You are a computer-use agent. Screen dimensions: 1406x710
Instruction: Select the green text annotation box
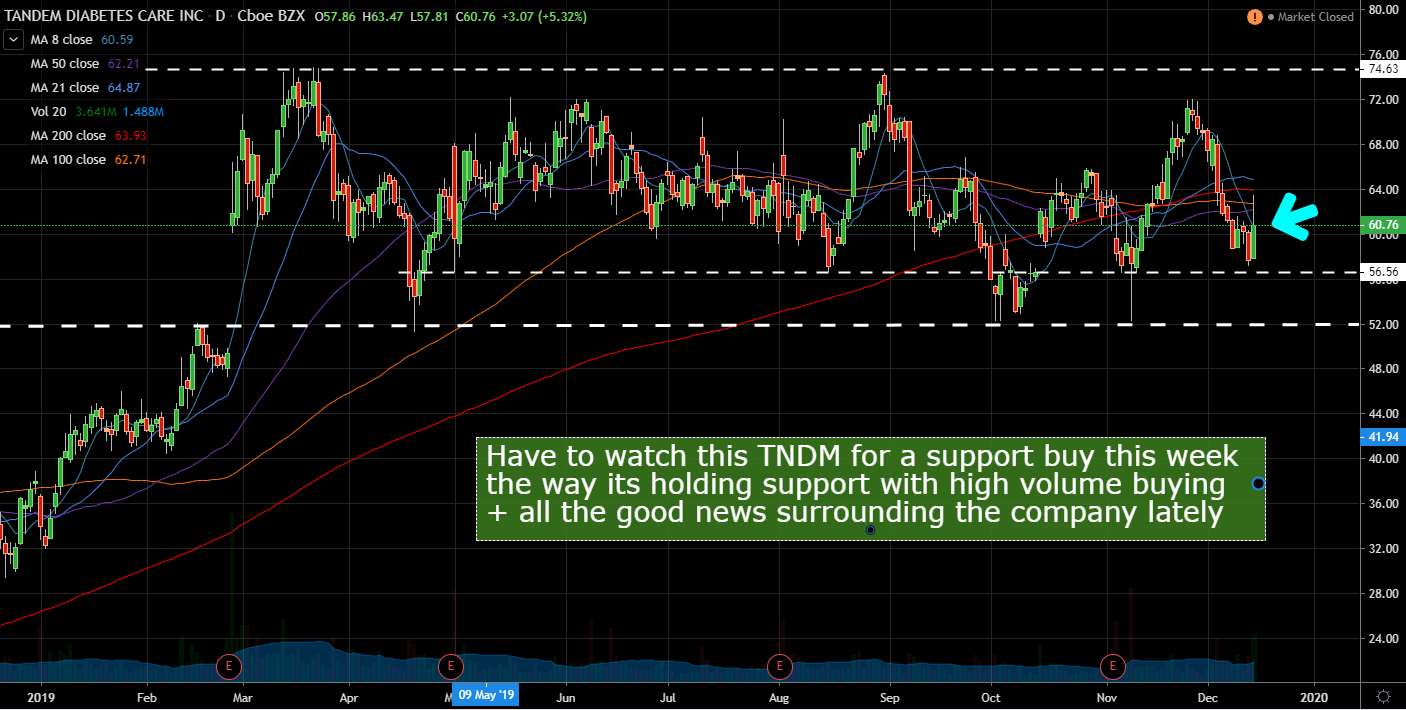click(x=871, y=489)
